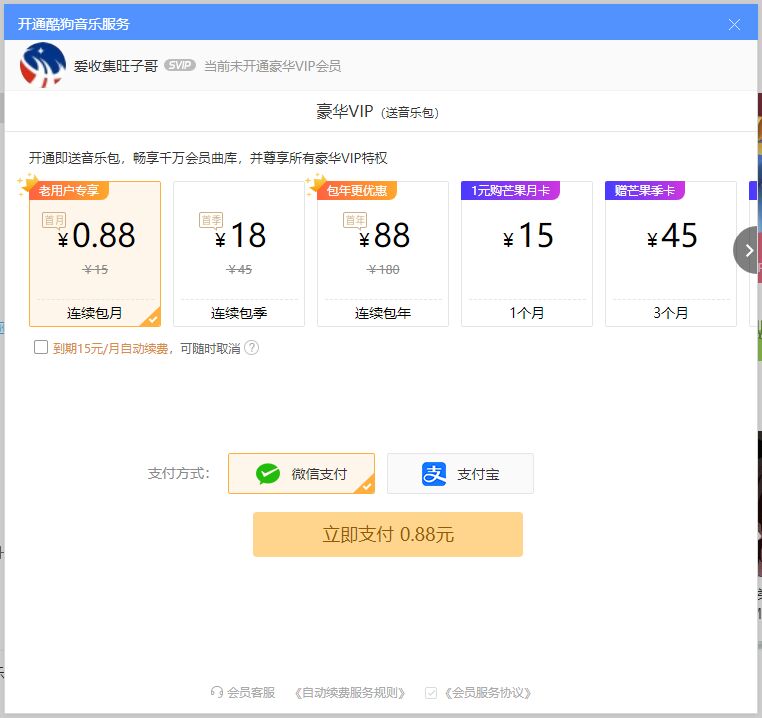Open 《自动续费服务规则》 link
762x718 pixels.
(x=350, y=692)
